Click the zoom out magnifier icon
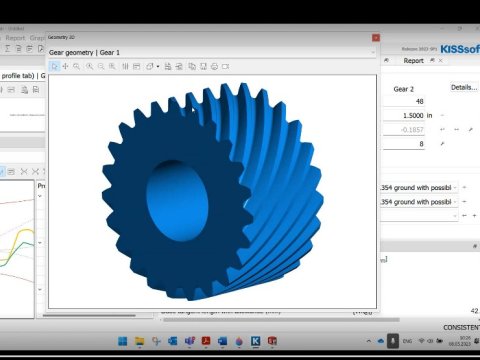Viewport: 480px width, 360px height. (x=101, y=67)
